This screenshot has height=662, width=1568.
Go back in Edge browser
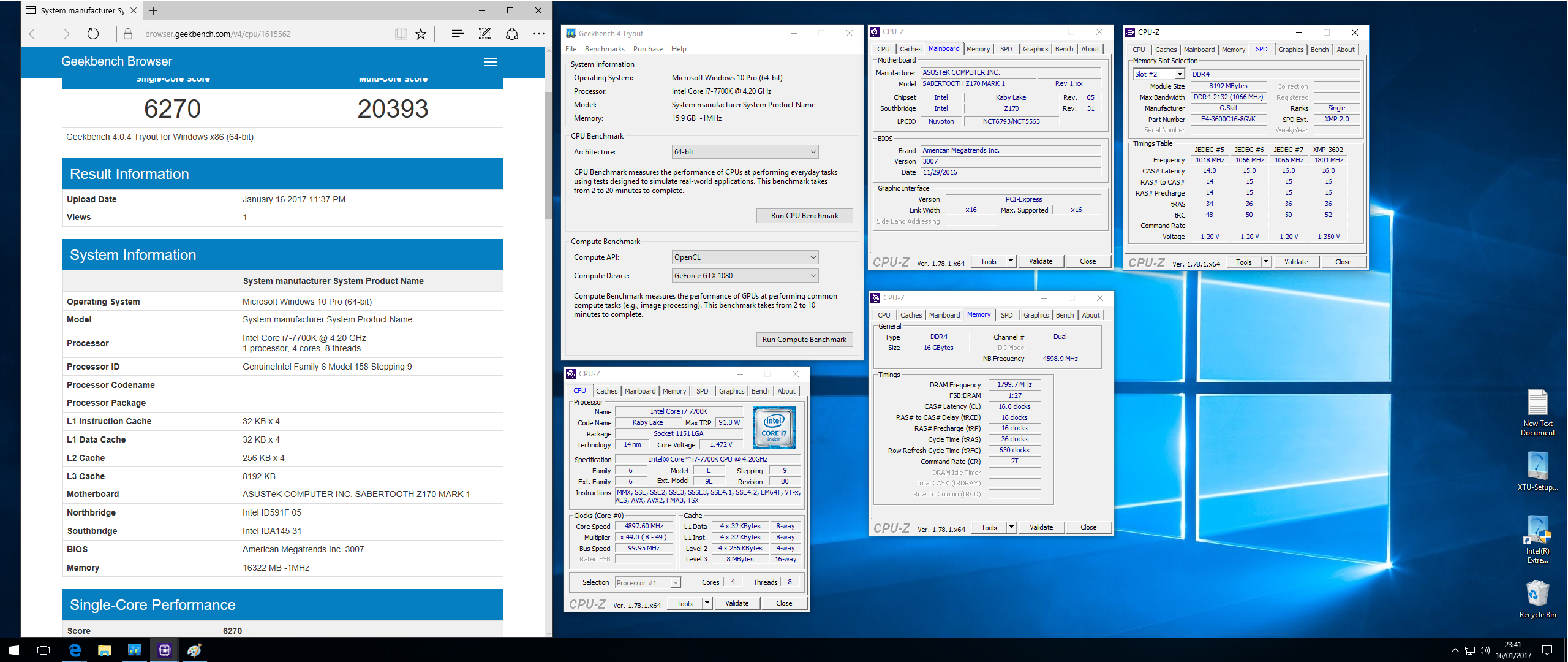[35, 34]
